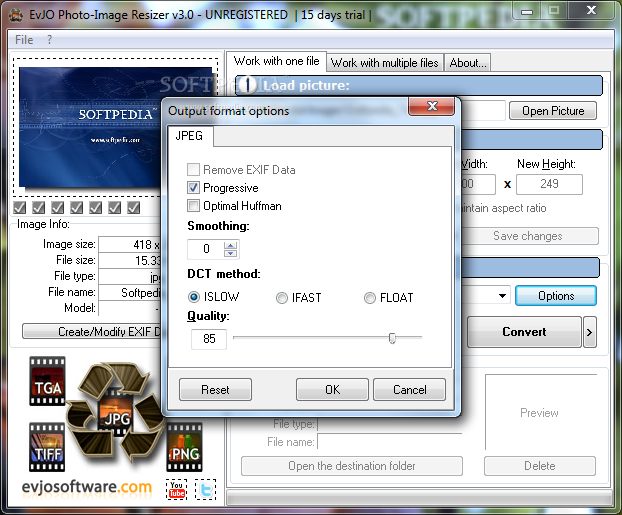
Task: Click the Delete button
Action: point(539,466)
